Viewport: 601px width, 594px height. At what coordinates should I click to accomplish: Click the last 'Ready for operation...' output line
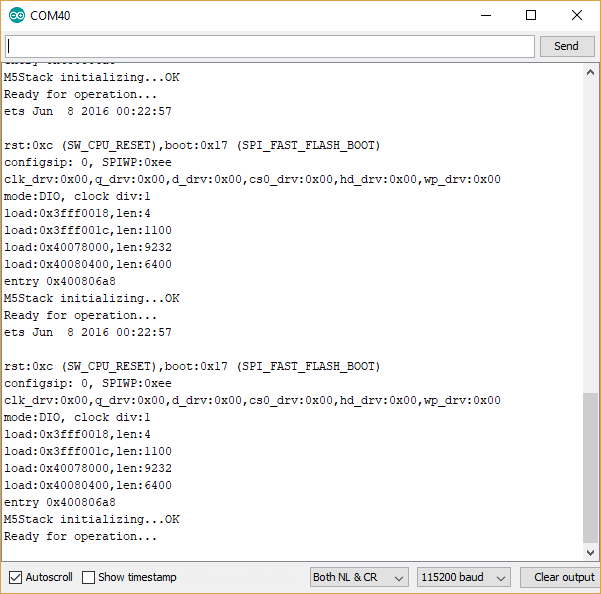click(80, 536)
